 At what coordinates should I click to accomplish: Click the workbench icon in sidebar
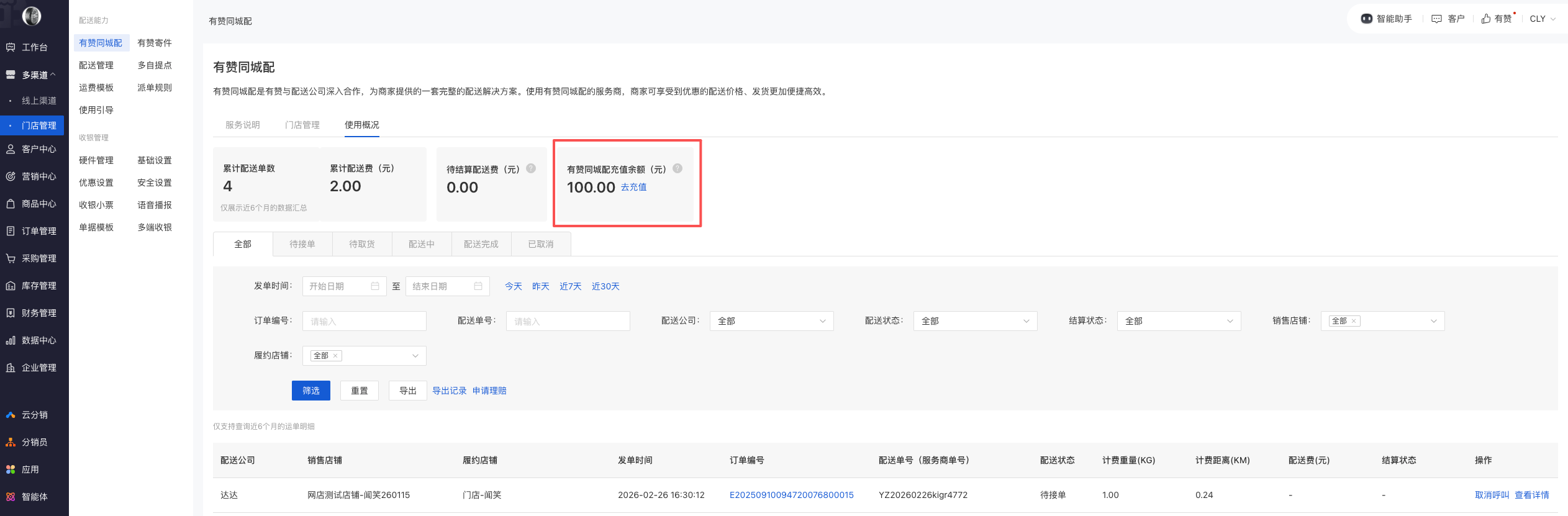tap(11, 47)
